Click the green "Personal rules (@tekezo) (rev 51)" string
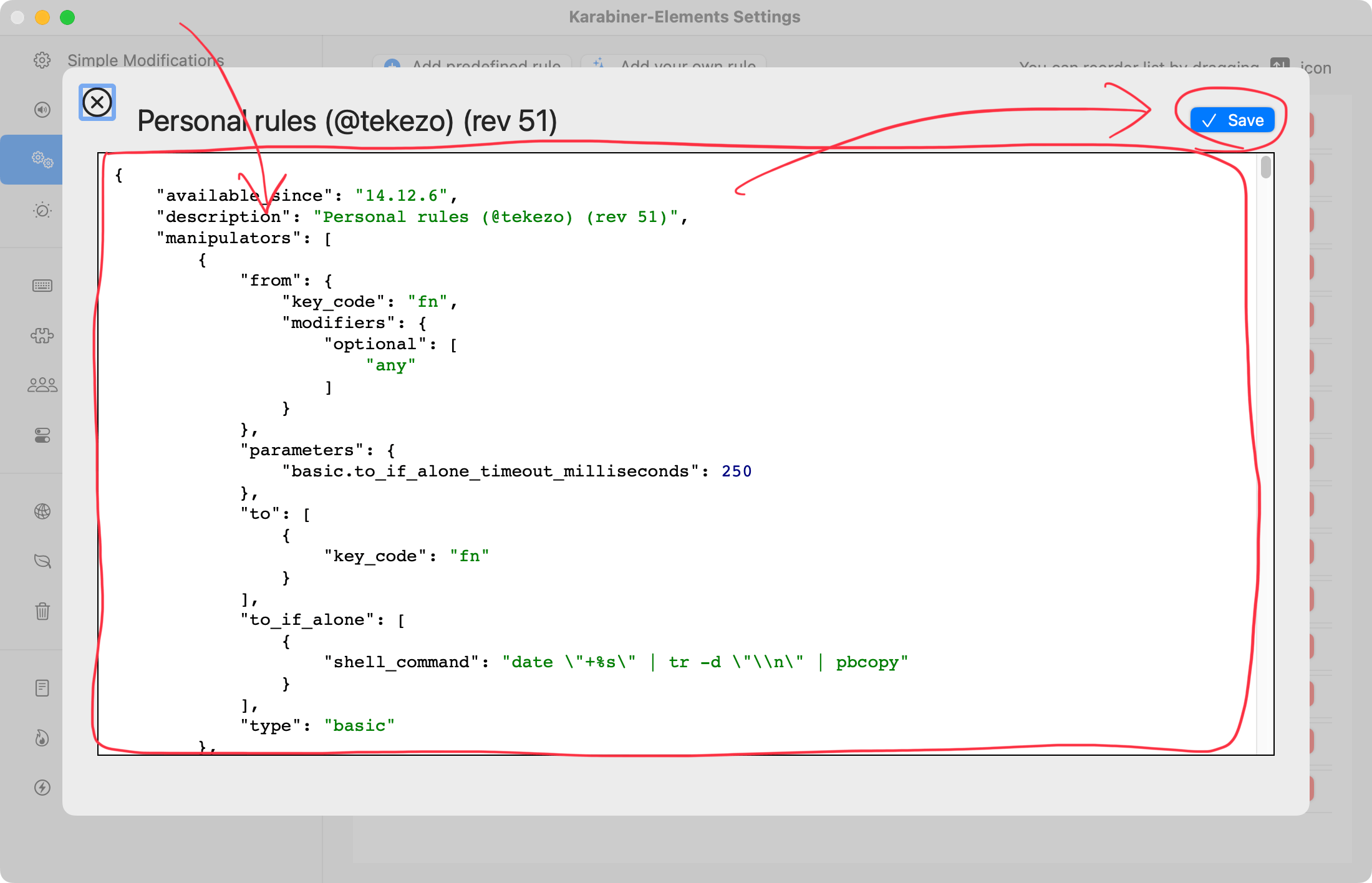 tap(495, 217)
